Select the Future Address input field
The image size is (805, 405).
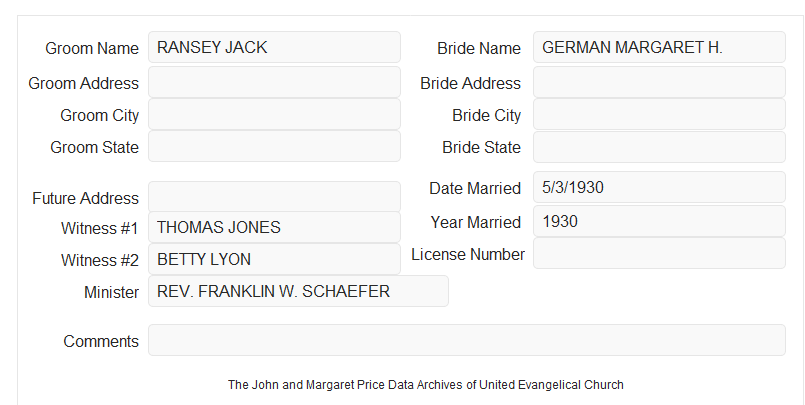(274, 197)
